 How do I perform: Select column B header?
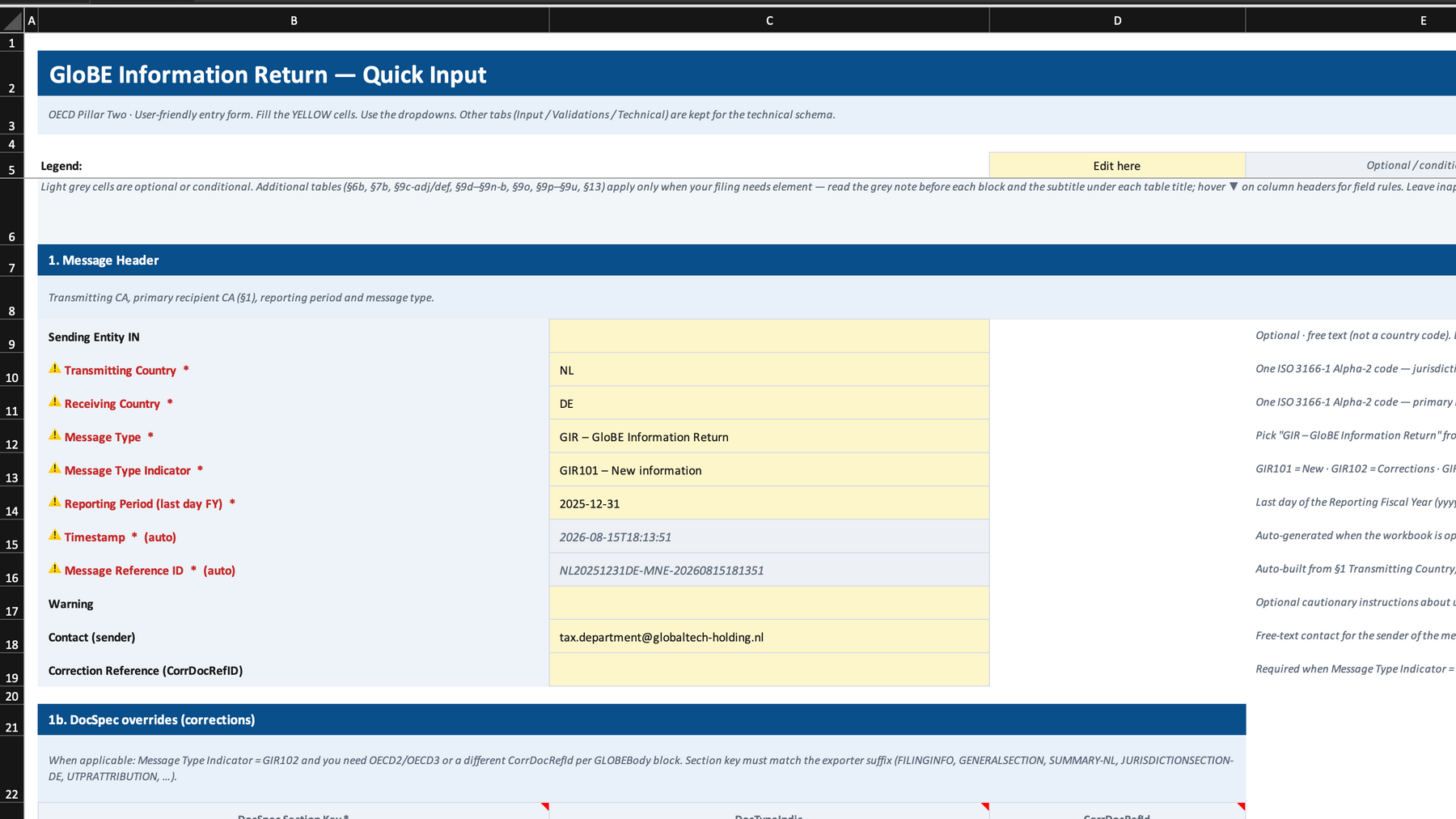294,20
